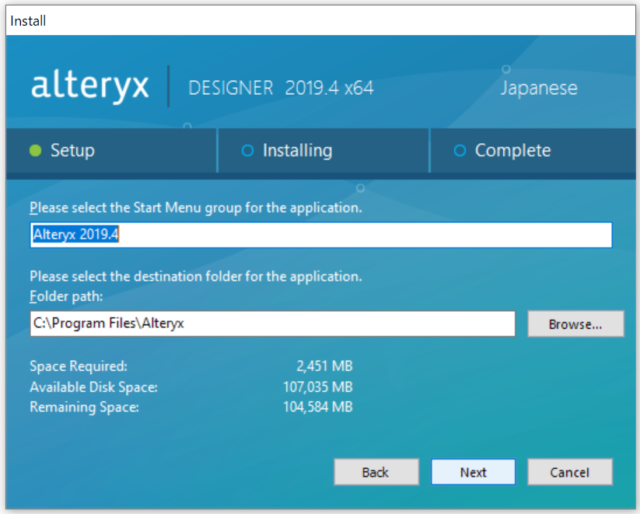Click the Installing step circle indicator
Screen dimensions: 640x514
248,151
